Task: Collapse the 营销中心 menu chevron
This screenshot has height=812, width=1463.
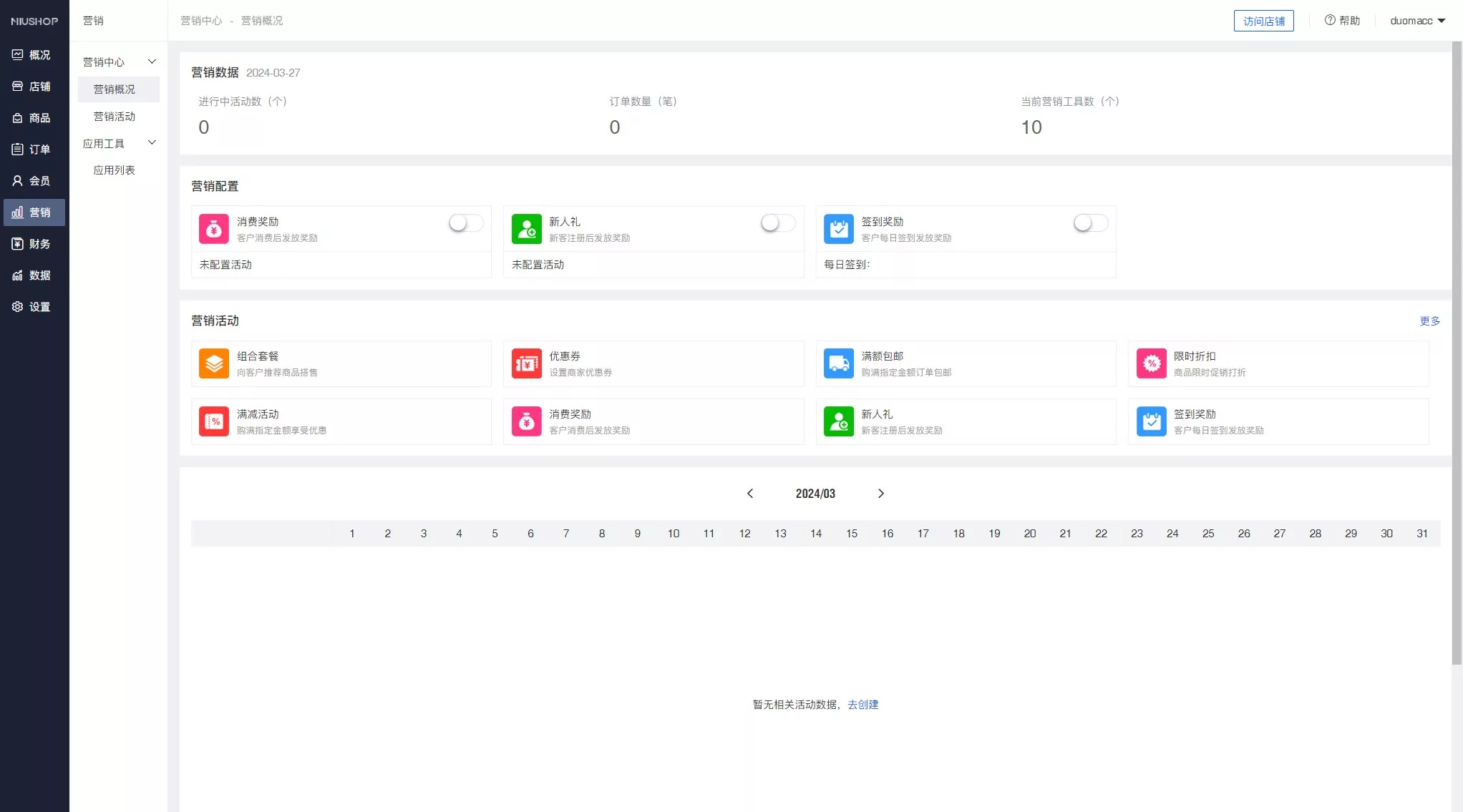Action: coord(152,62)
